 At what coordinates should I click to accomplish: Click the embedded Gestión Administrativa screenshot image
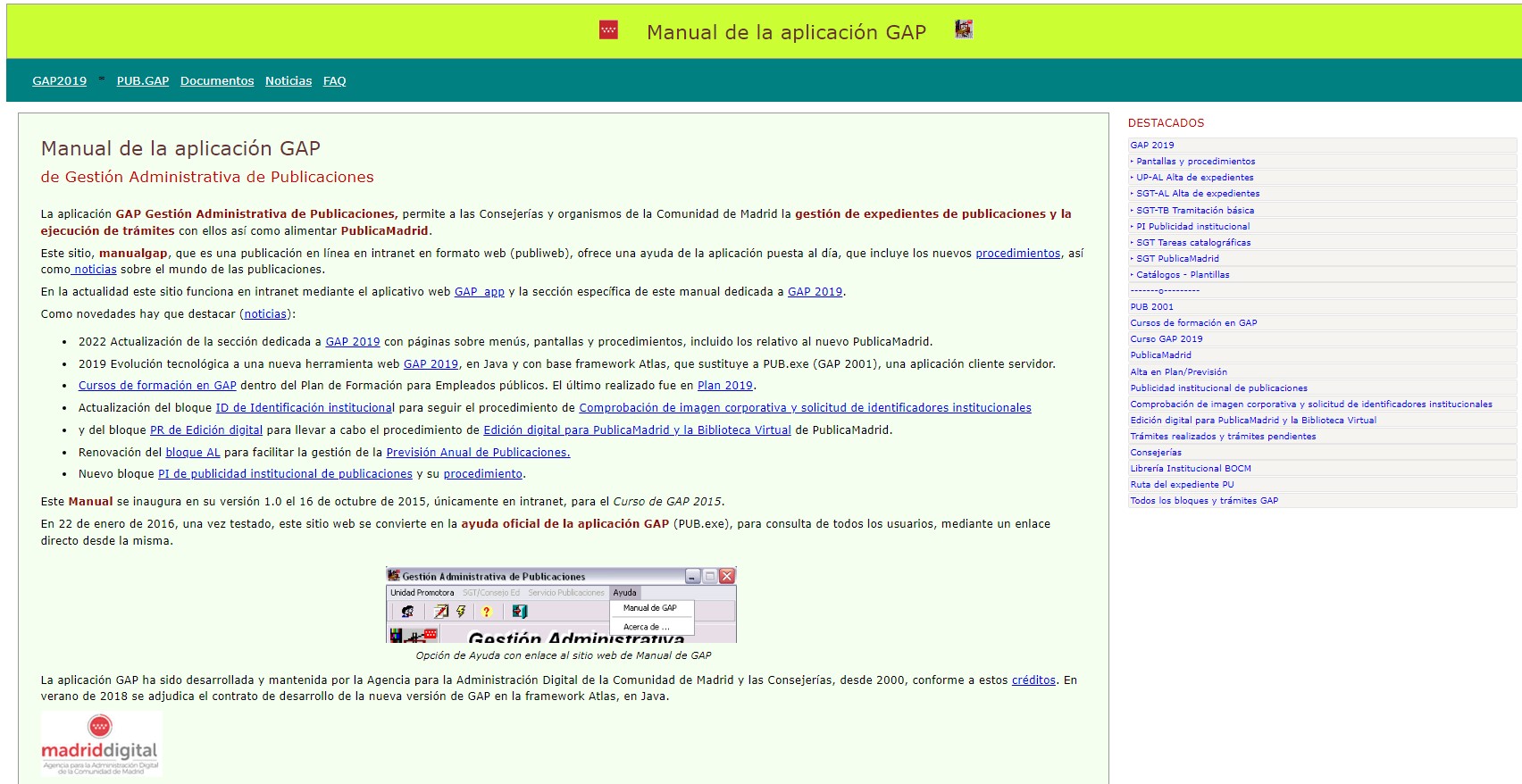[x=561, y=605]
